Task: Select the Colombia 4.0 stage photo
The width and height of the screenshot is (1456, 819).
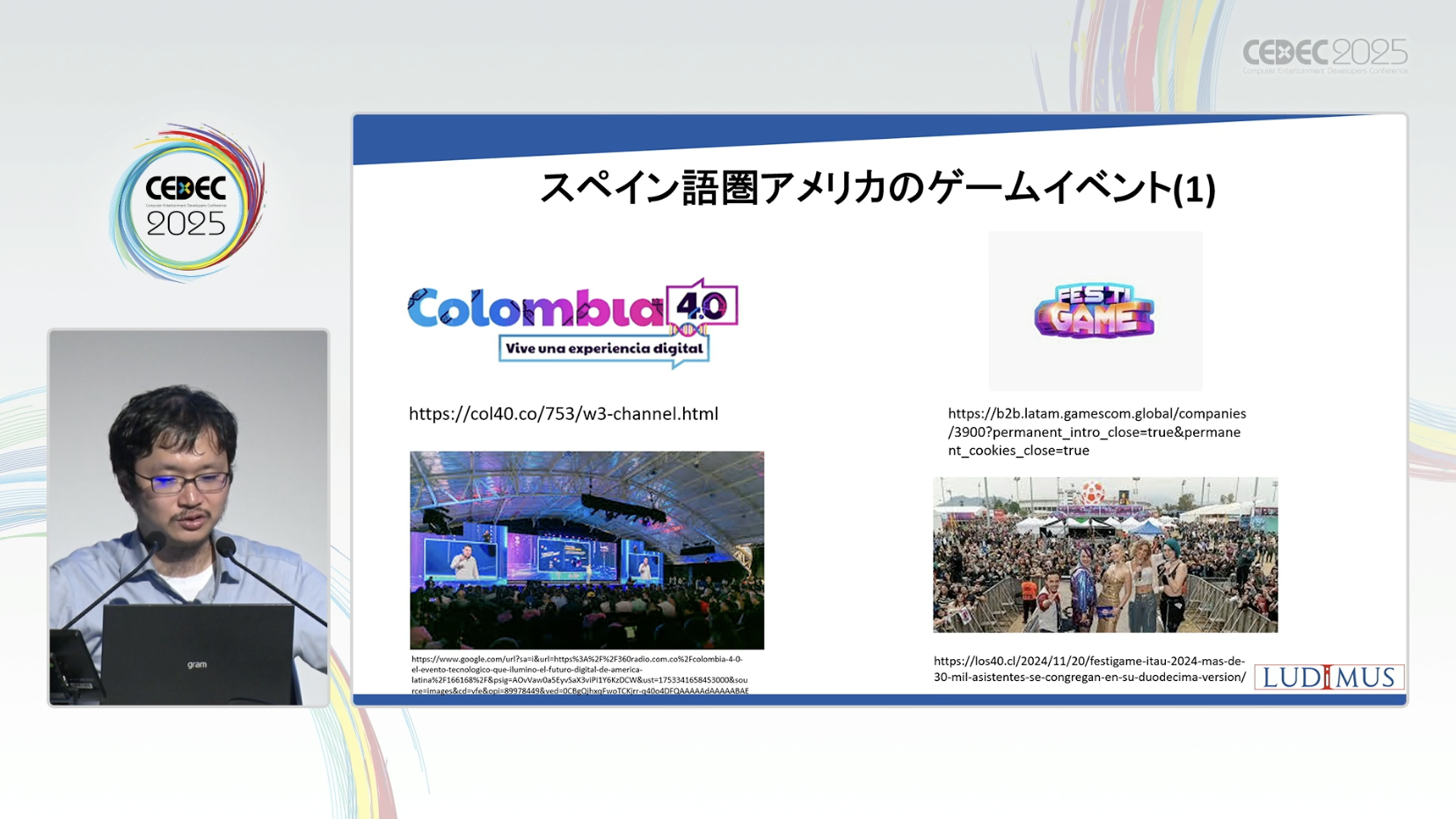Action: tap(586, 550)
